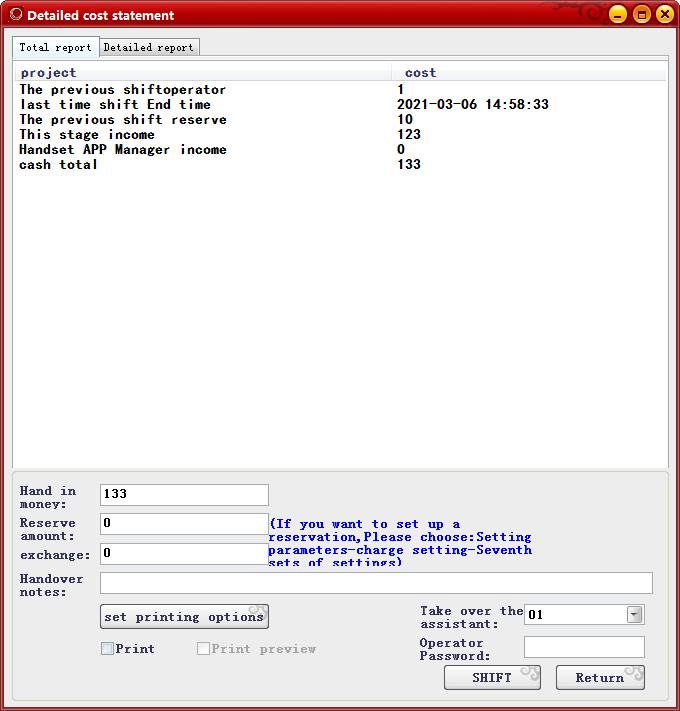Expand the Take over assistant dropdown
Viewport: 680px width, 711px height.
click(x=634, y=615)
